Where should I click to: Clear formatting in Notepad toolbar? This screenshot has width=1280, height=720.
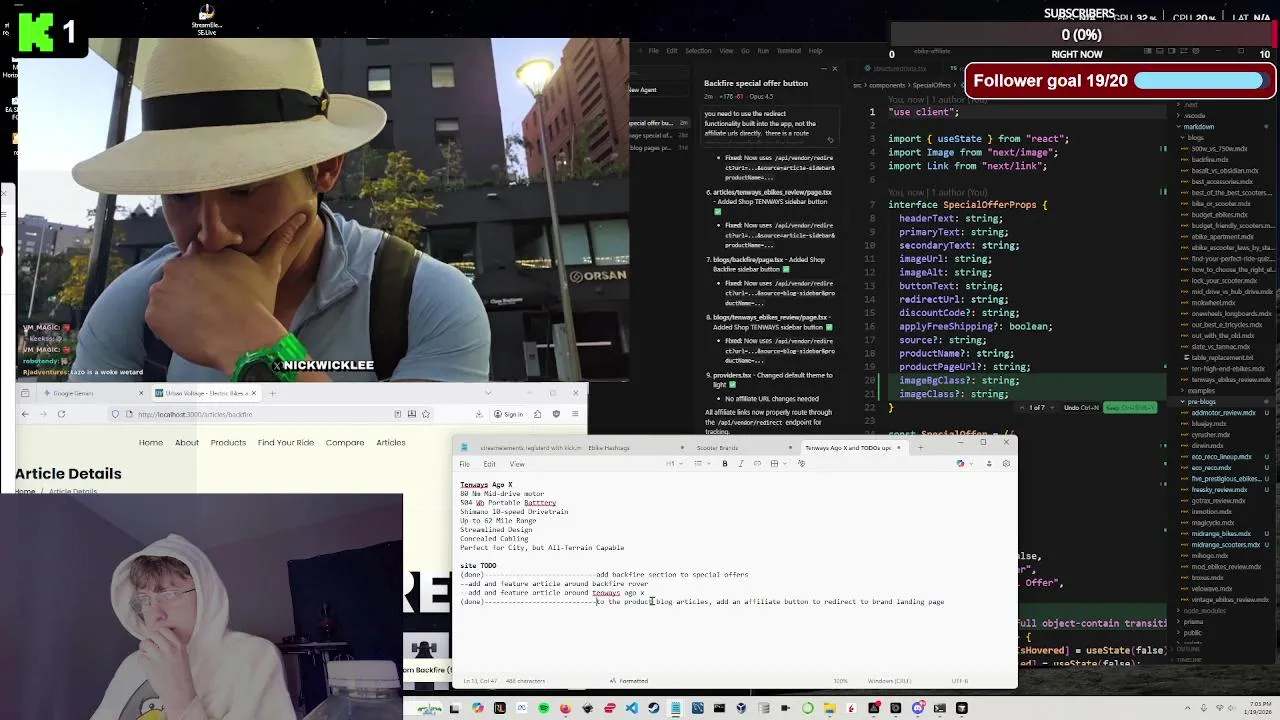point(801,463)
